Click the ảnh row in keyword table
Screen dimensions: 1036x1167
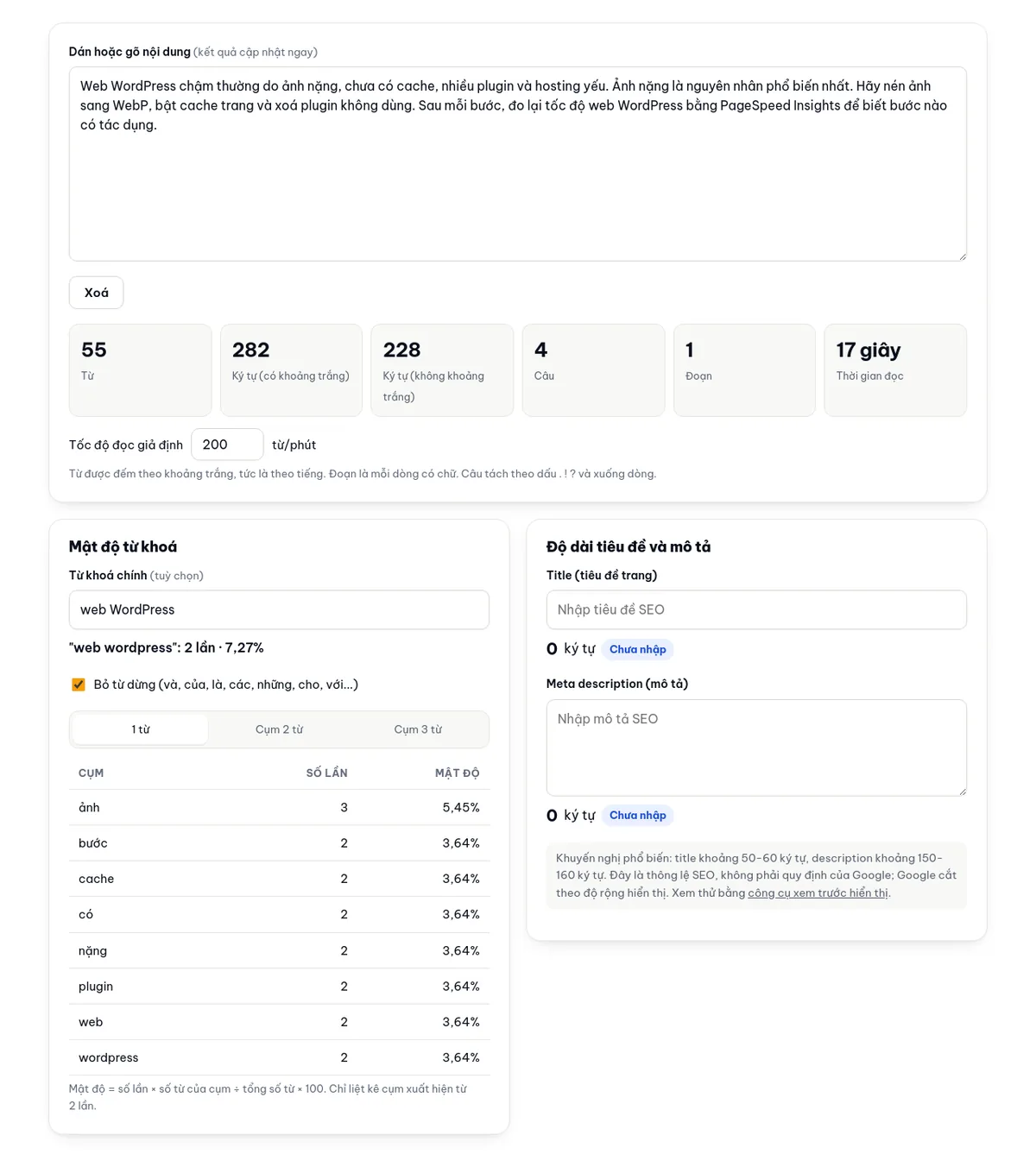tap(279, 808)
